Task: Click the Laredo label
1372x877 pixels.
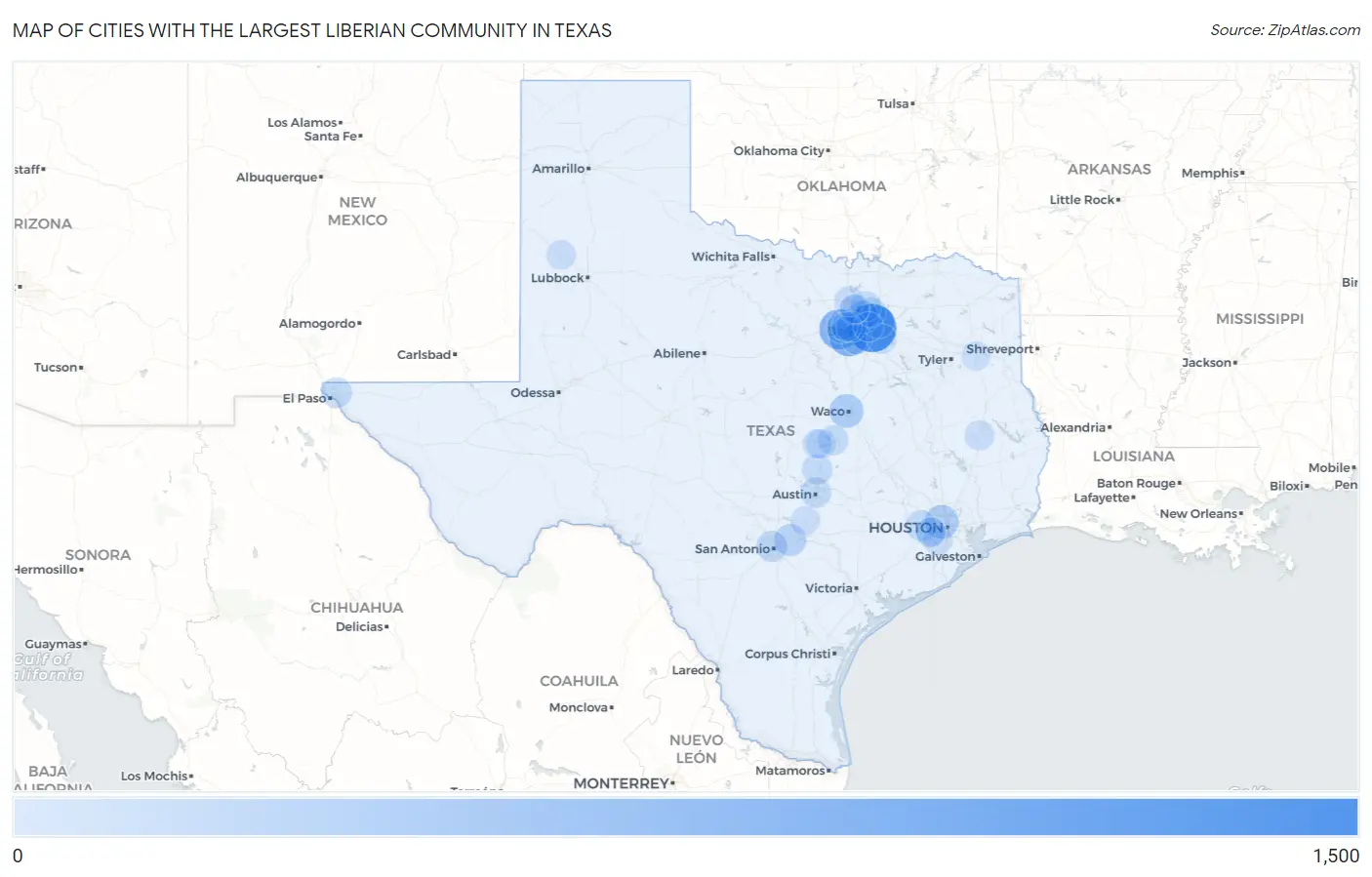Action: click(693, 670)
